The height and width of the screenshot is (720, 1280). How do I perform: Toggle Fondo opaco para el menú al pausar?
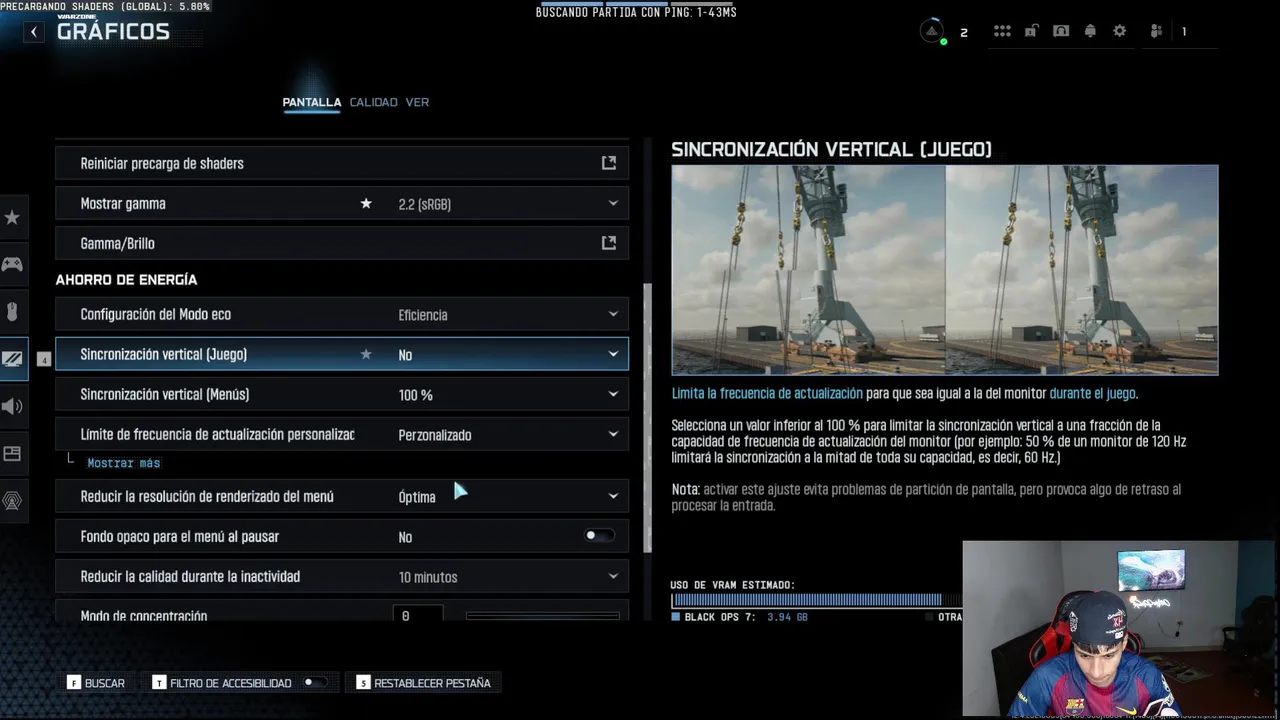598,536
